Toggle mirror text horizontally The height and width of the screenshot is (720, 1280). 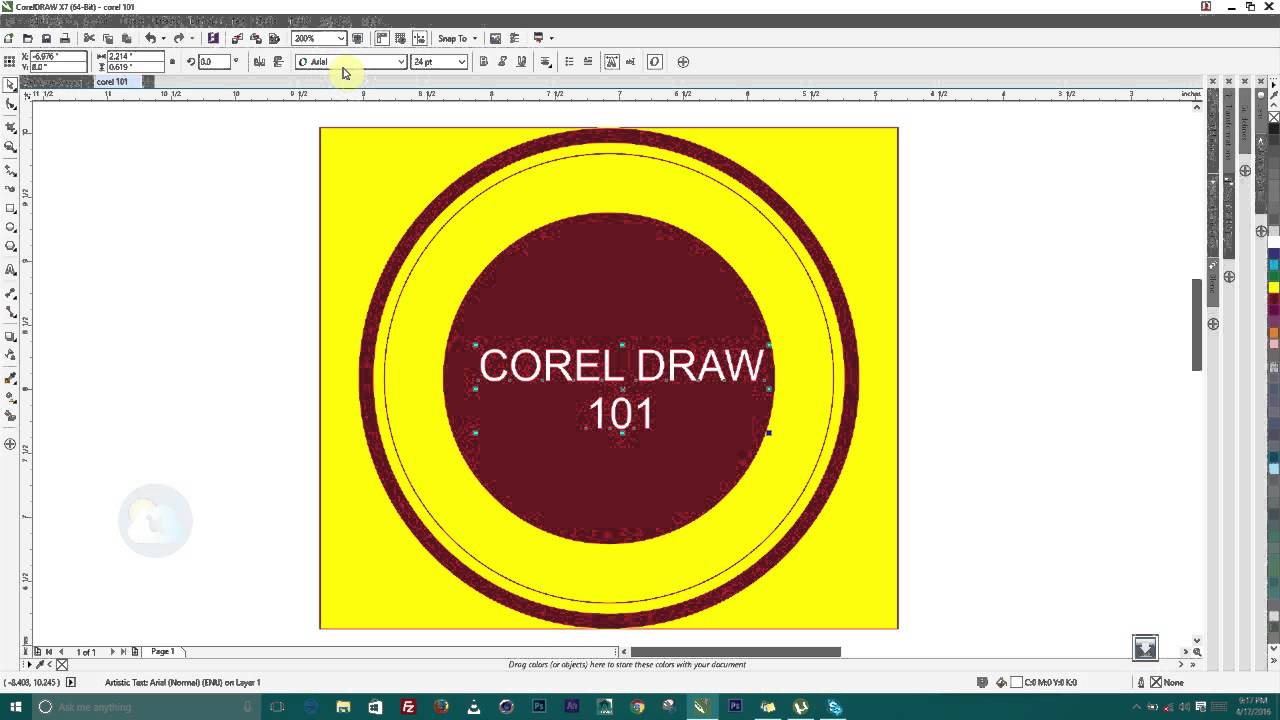[x=259, y=62]
